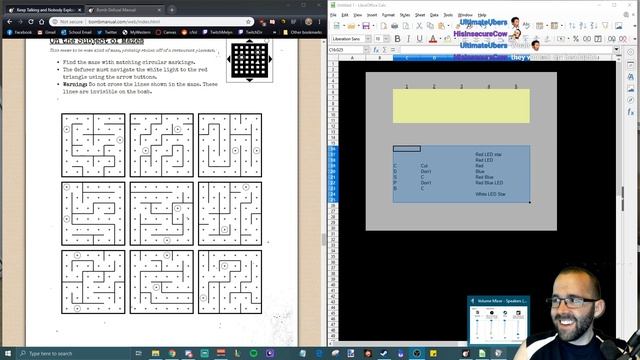Expand the Name Box dropdown
Image resolution: width=640 pixels, height=360 pixels.
pyautogui.click(x=366, y=50)
